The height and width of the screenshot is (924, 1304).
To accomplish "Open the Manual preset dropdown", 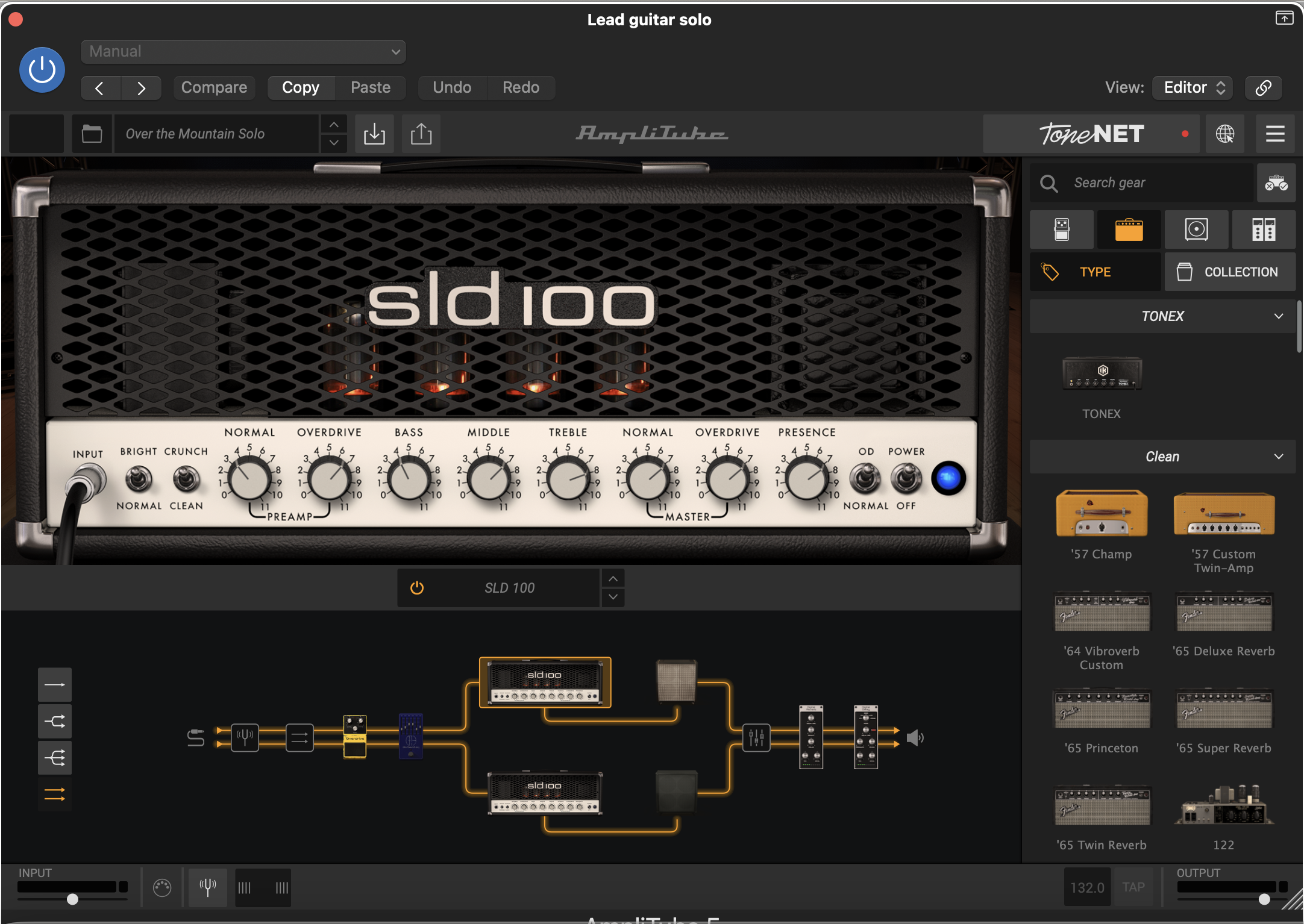I will click(x=243, y=52).
